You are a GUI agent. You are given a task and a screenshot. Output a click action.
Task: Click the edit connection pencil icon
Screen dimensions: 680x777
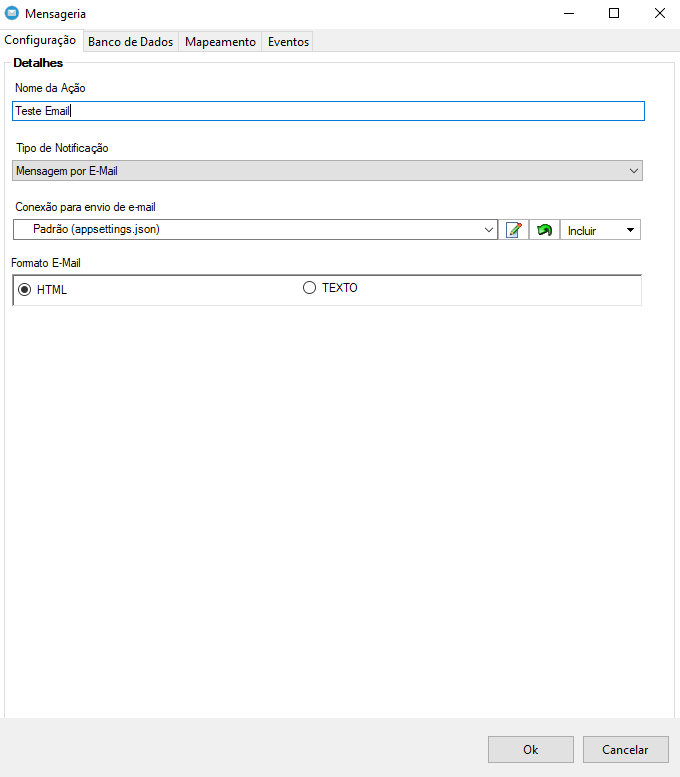(x=513, y=230)
